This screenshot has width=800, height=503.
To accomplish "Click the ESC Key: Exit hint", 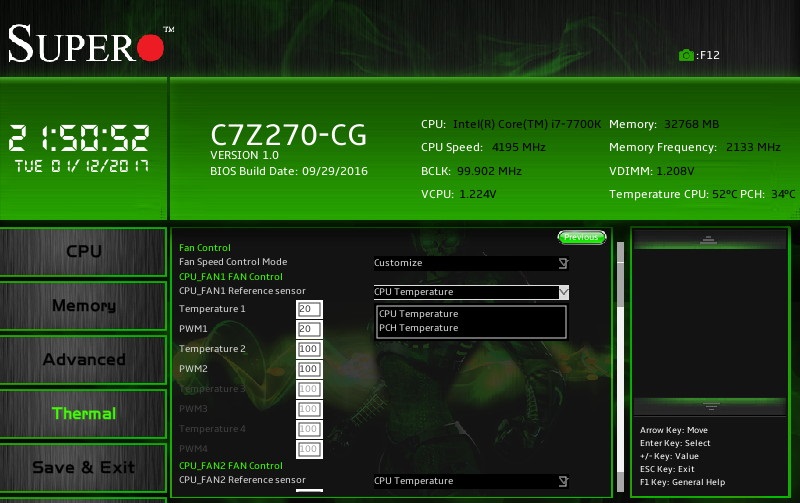I will coord(667,469).
